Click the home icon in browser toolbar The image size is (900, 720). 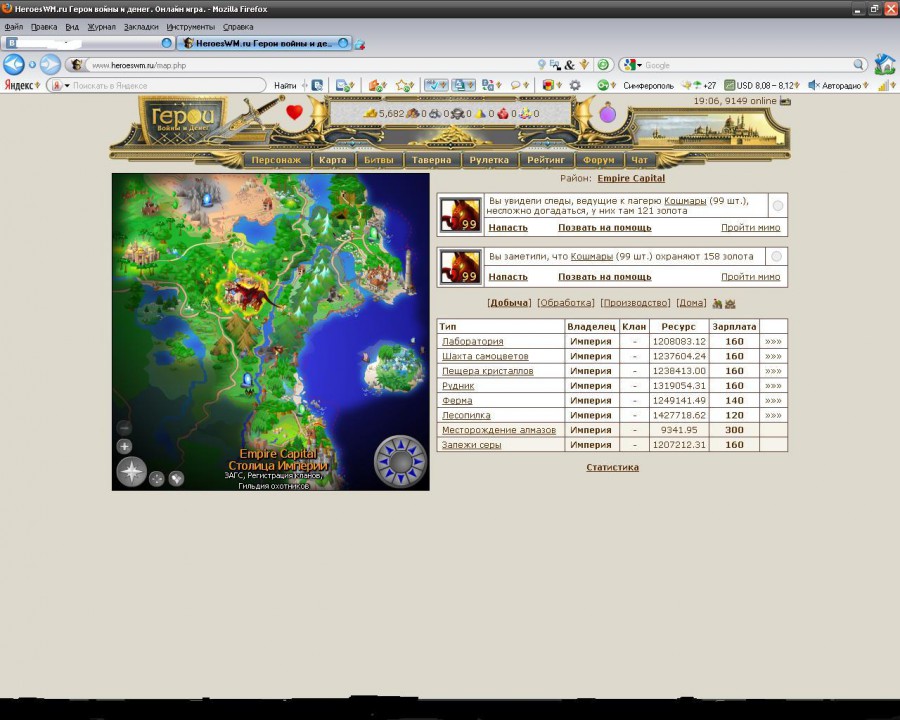pos(885,64)
